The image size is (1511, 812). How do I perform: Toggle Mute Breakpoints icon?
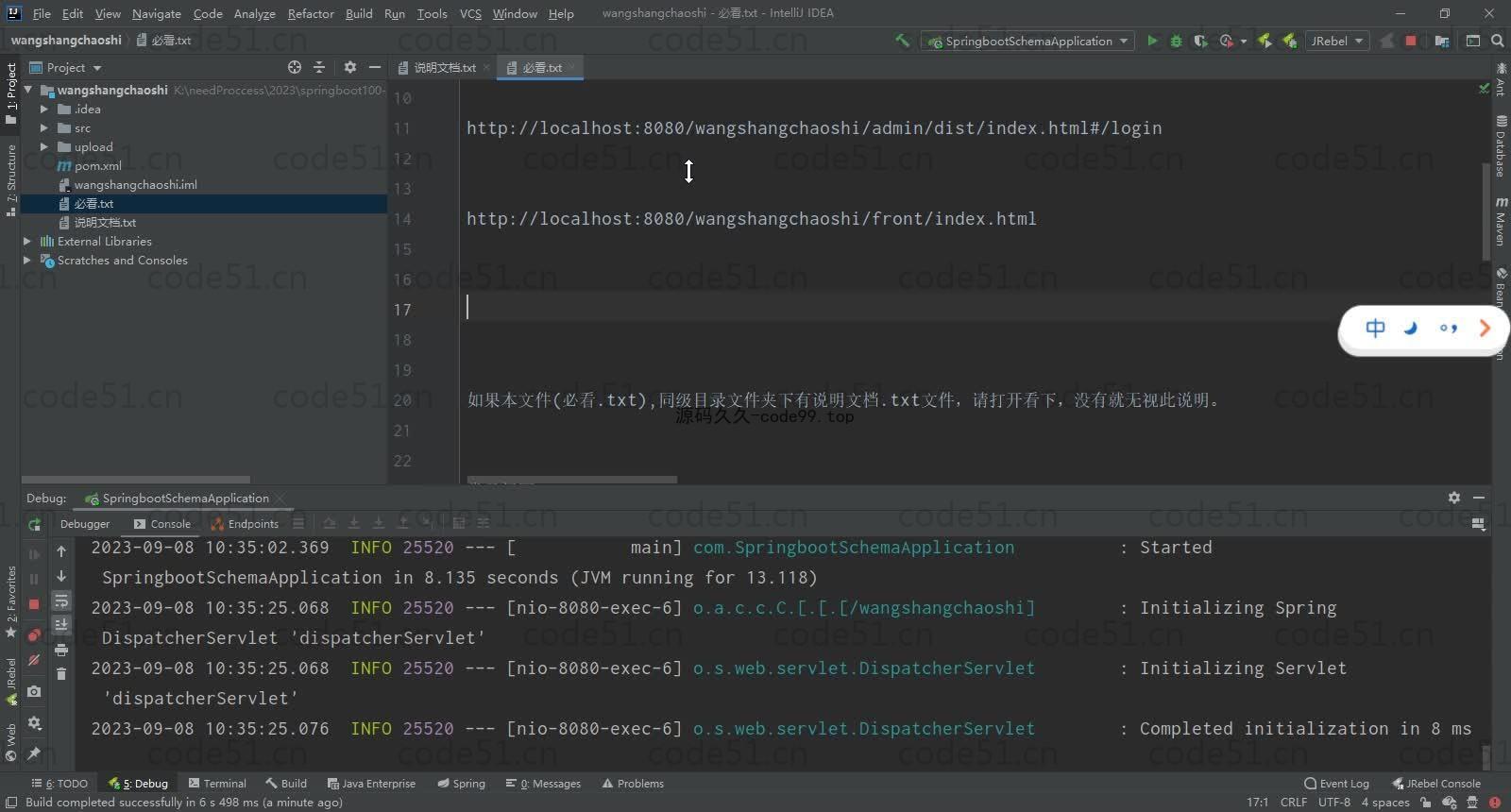[x=34, y=660]
